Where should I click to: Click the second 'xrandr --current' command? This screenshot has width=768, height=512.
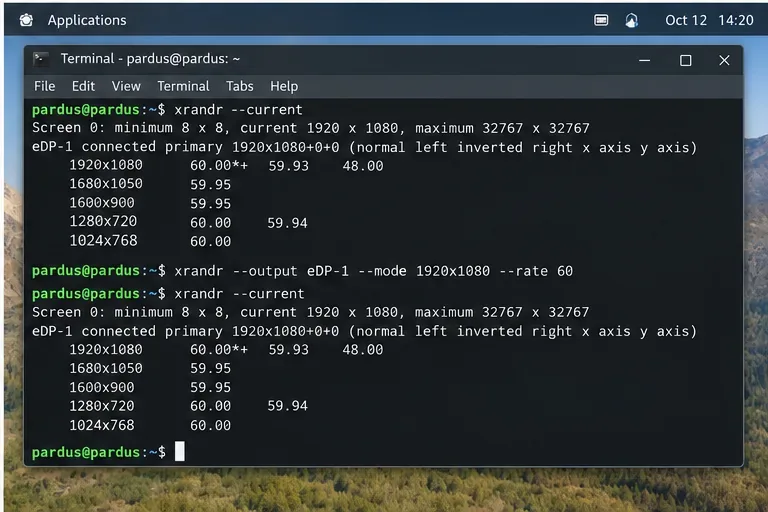[240, 294]
